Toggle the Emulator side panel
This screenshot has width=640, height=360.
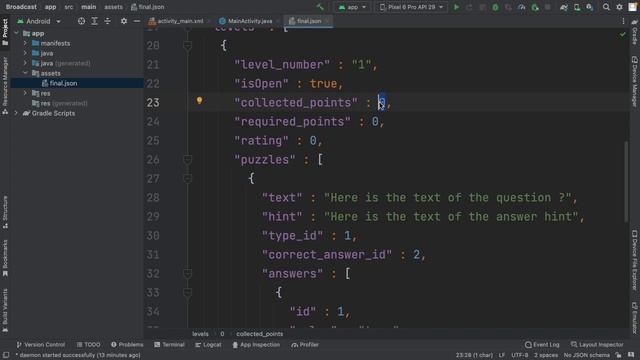click(634, 318)
